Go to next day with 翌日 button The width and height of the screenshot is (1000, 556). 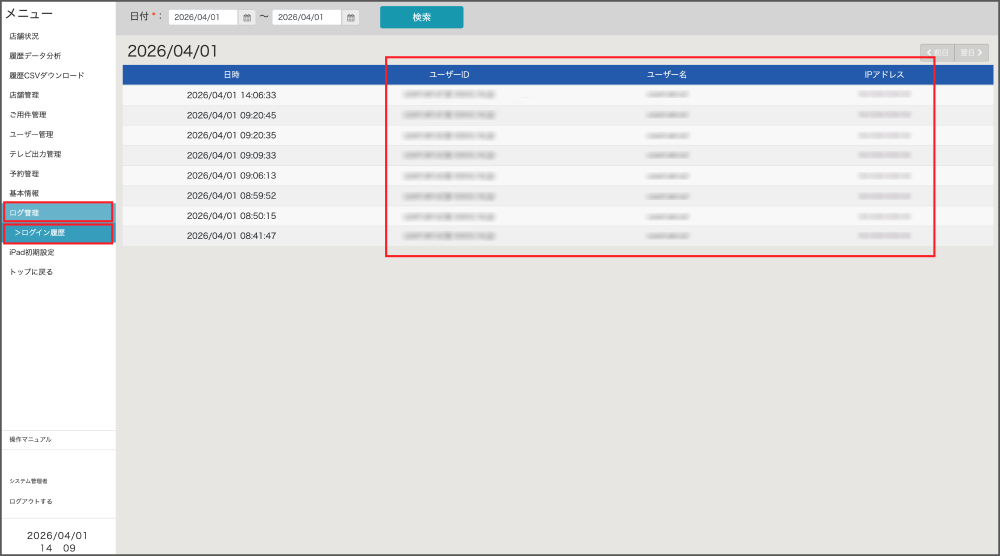click(x=971, y=53)
